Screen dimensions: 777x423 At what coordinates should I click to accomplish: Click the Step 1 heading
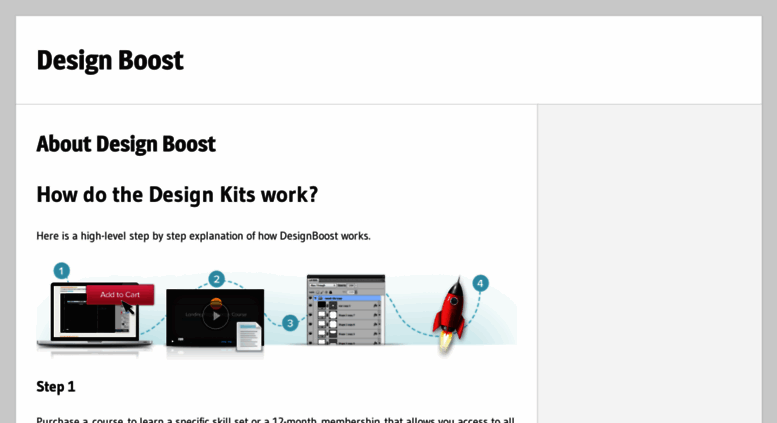coord(56,387)
